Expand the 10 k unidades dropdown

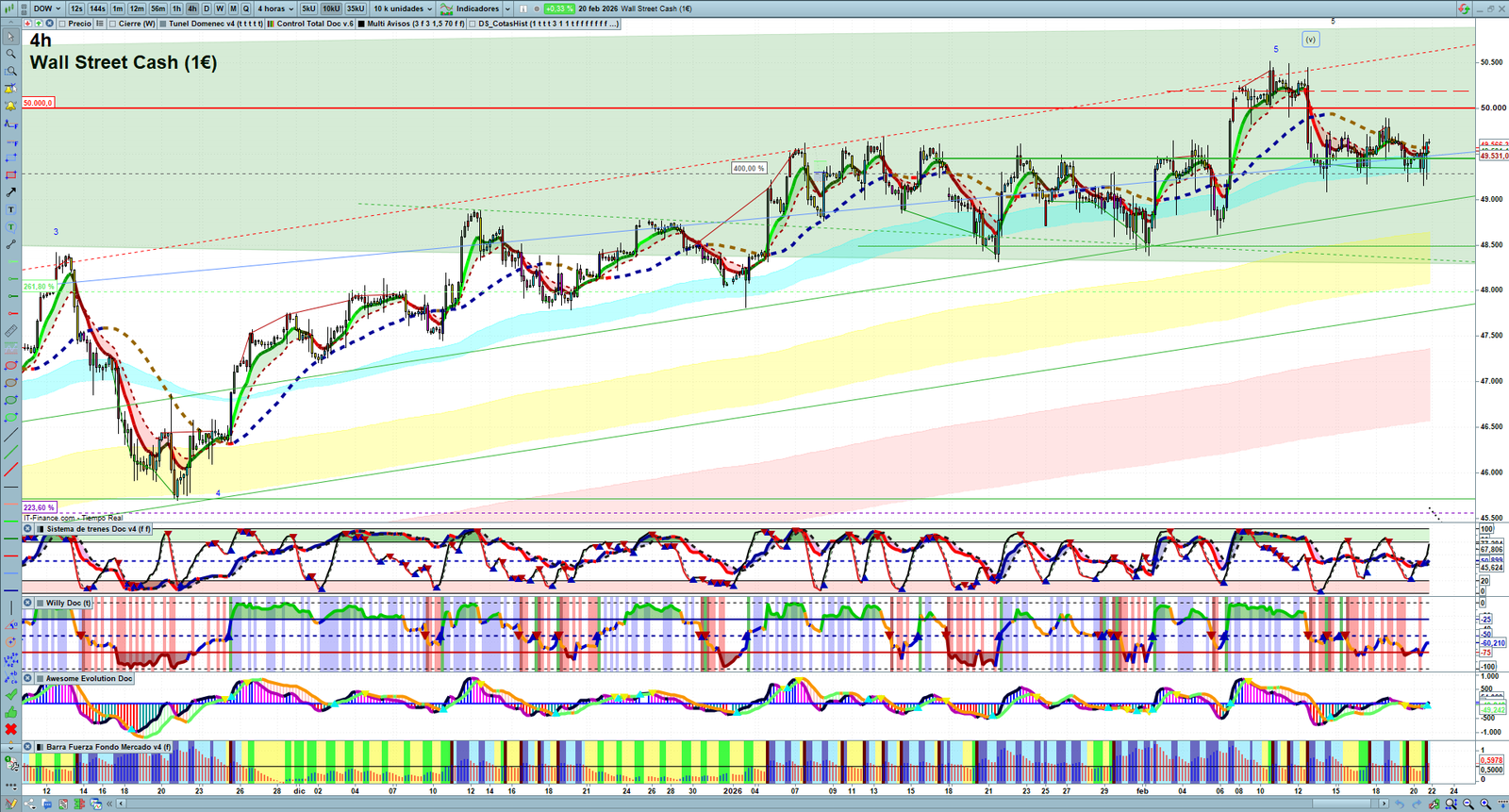click(x=403, y=8)
